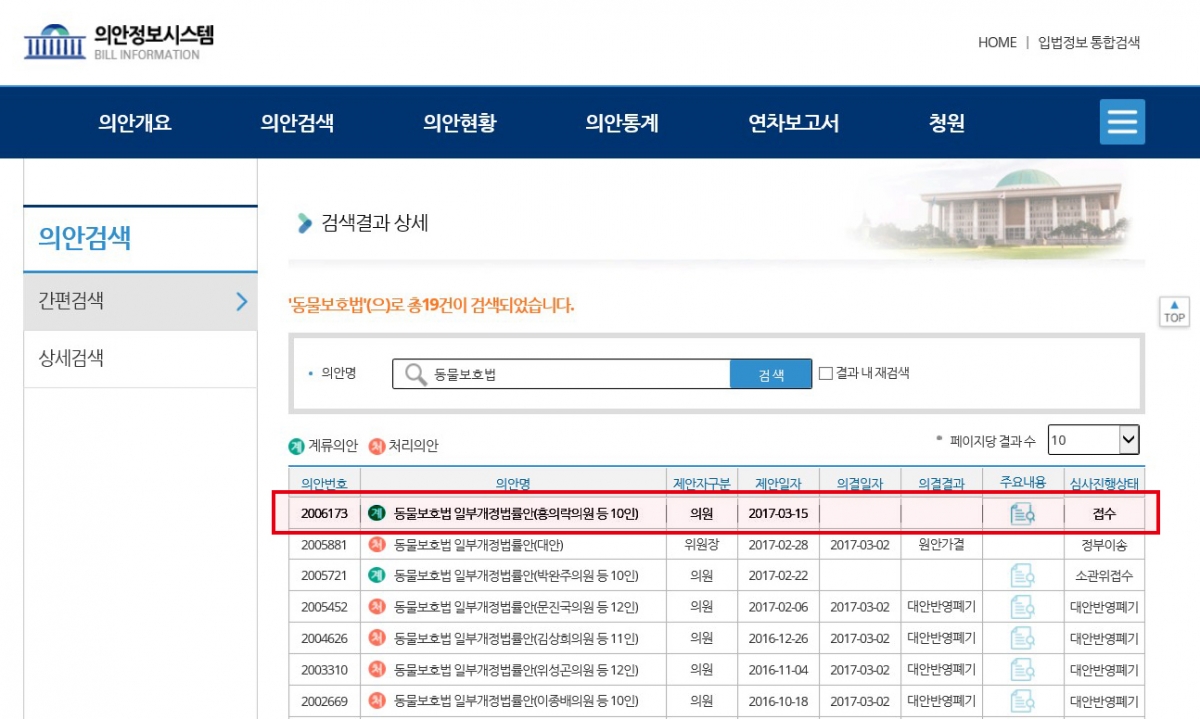Screen dimensions: 1200x719
Task: Click the 의안번호 column header
Action: 324,483
